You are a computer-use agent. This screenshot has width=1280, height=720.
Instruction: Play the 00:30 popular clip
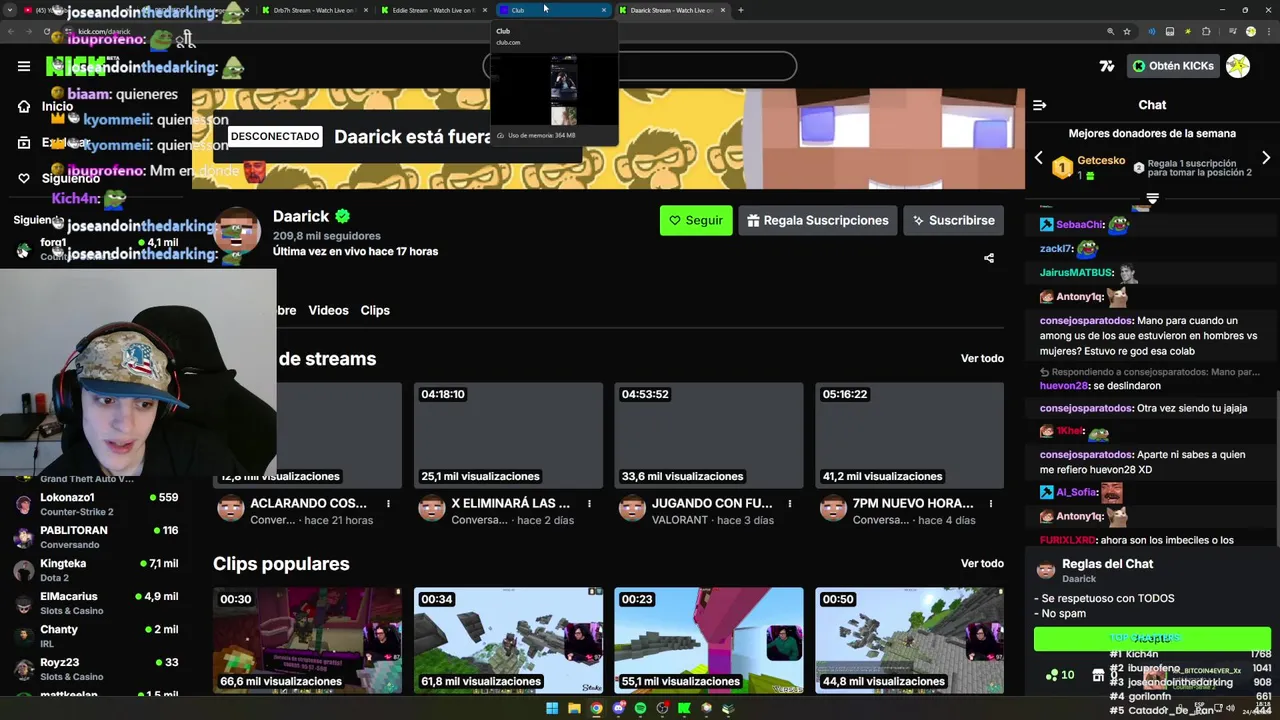point(307,640)
